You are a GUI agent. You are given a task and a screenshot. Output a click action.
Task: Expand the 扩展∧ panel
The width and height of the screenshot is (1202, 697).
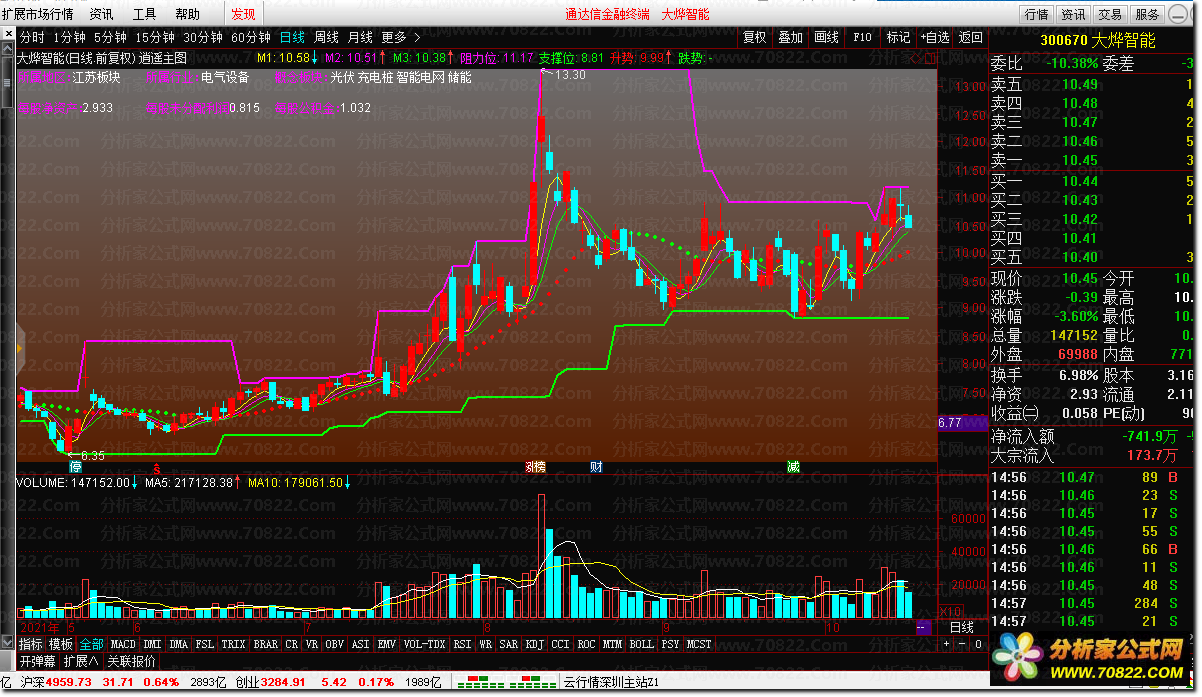click(x=81, y=661)
